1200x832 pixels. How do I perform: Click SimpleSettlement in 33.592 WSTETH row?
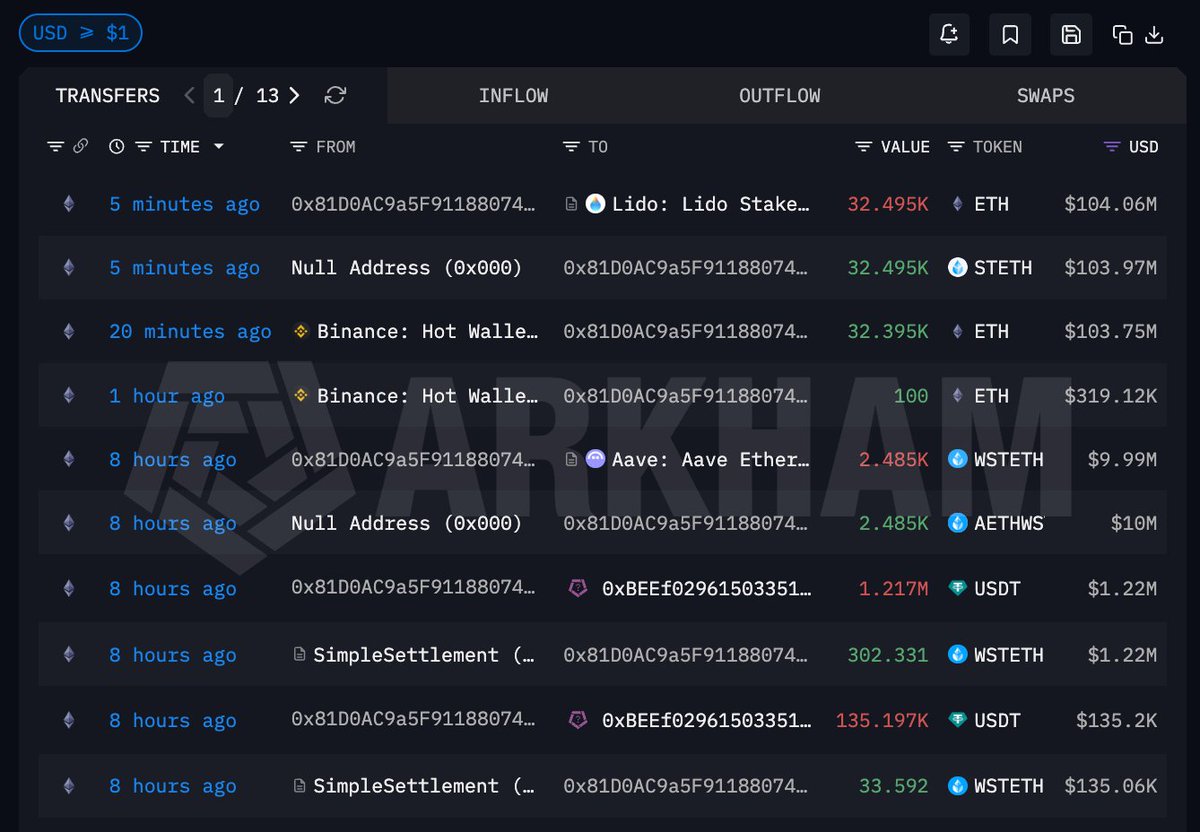(426, 786)
